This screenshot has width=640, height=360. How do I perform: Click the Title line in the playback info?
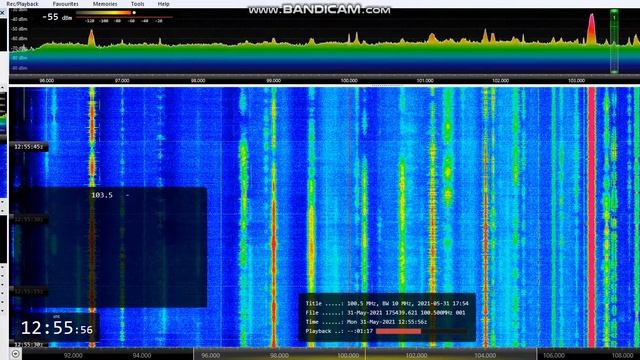[387, 304]
